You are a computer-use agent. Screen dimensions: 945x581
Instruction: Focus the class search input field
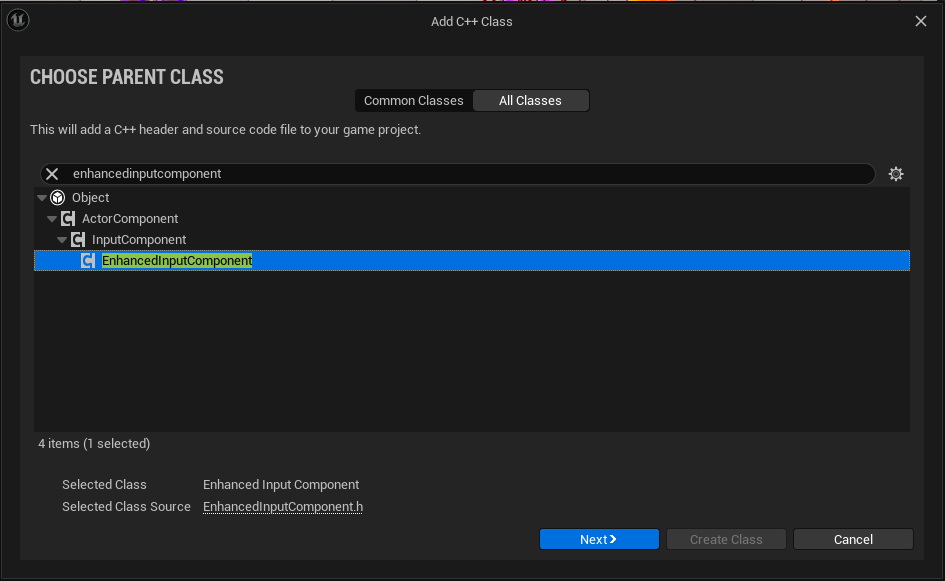tap(458, 174)
